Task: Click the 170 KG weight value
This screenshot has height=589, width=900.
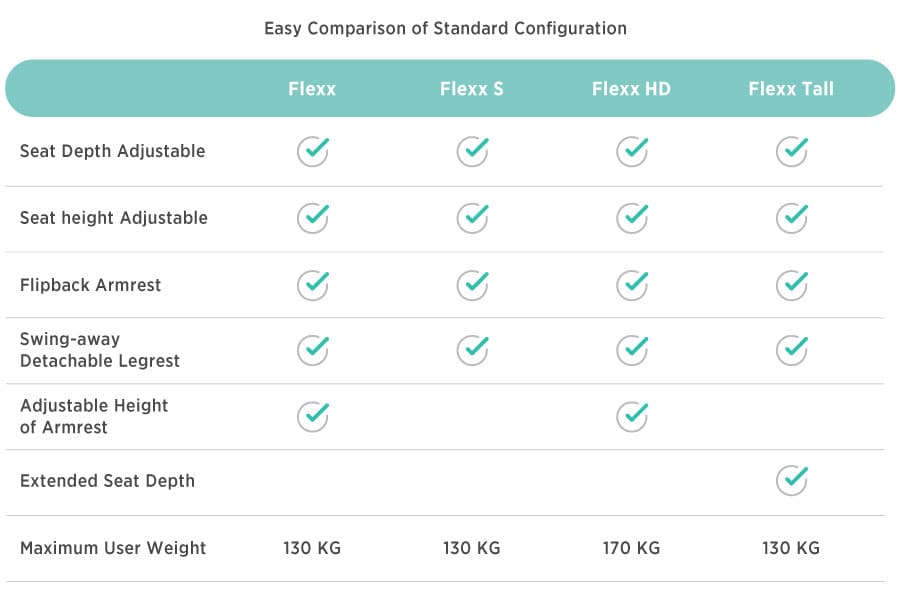Action: click(x=631, y=548)
